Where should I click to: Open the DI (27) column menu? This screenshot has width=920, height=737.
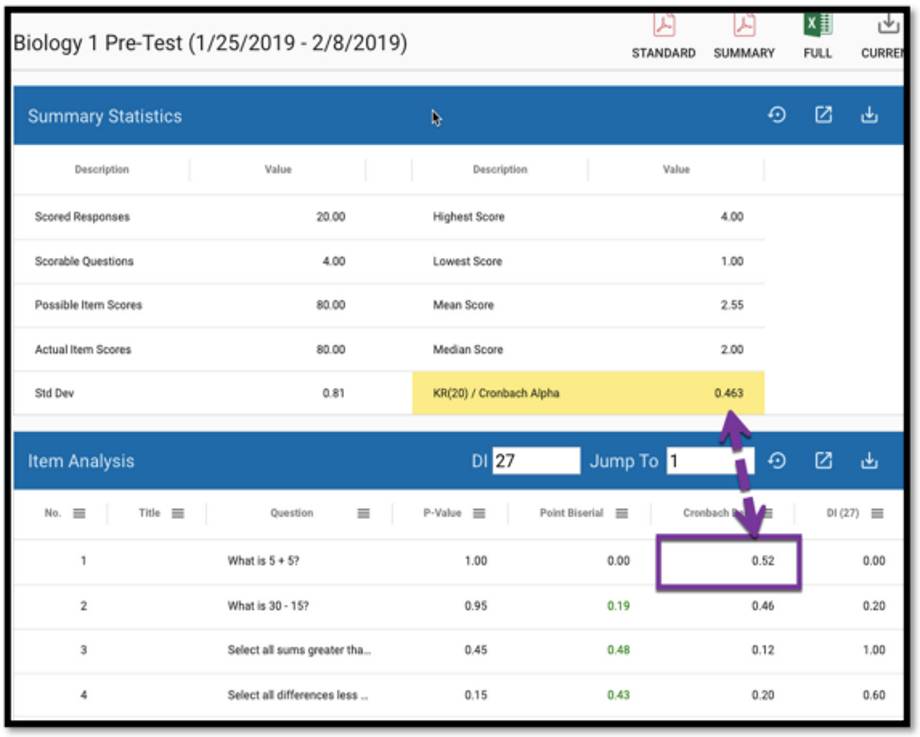click(x=877, y=514)
